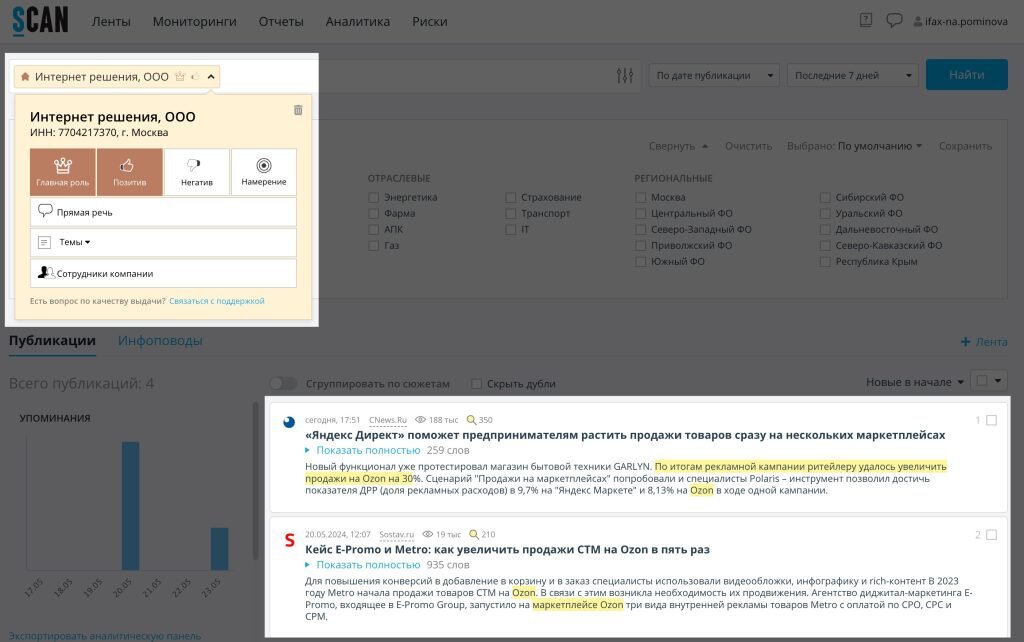Open the chat bubble icon in header

click(893, 20)
